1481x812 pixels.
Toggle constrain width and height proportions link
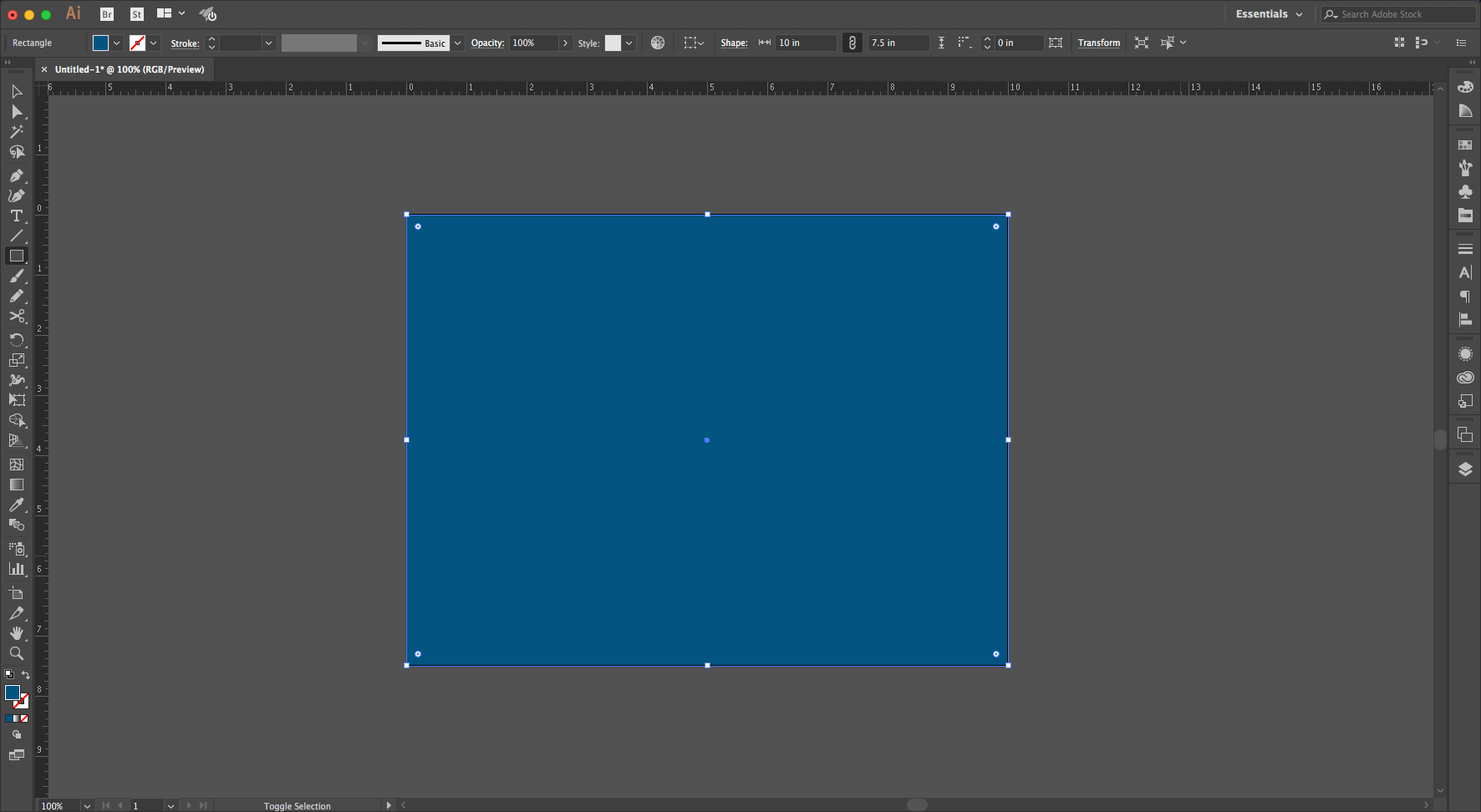[852, 43]
